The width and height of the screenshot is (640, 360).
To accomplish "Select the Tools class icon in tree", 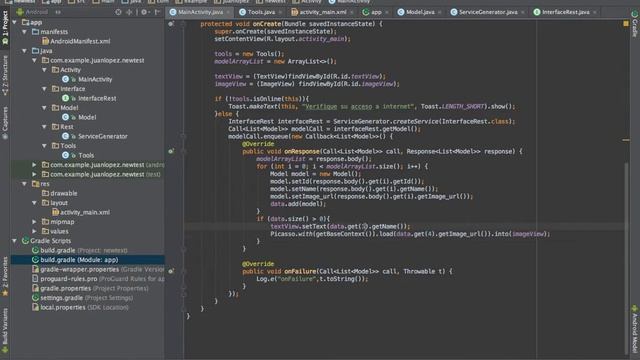I will tap(65, 155).
